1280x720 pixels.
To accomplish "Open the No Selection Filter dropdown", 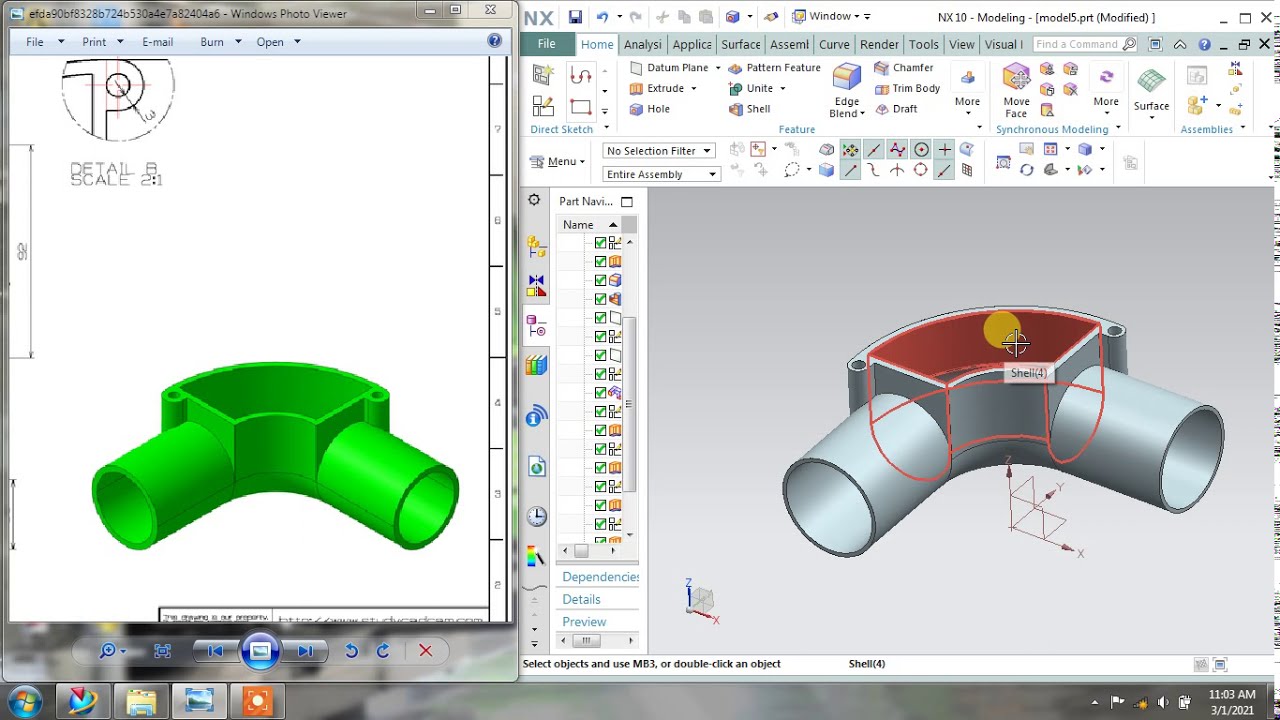I will click(x=659, y=151).
